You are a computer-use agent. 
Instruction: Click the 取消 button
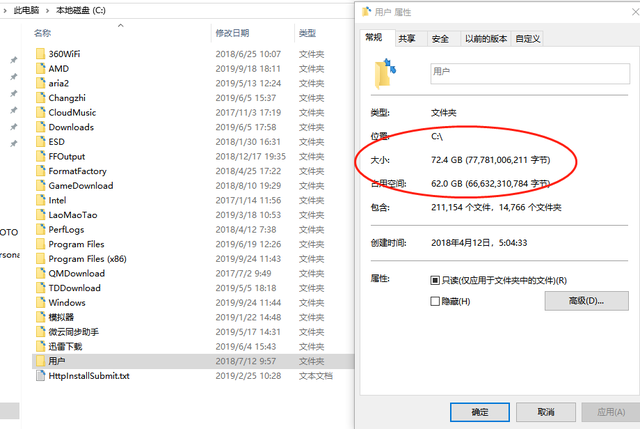pyautogui.click(x=546, y=412)
